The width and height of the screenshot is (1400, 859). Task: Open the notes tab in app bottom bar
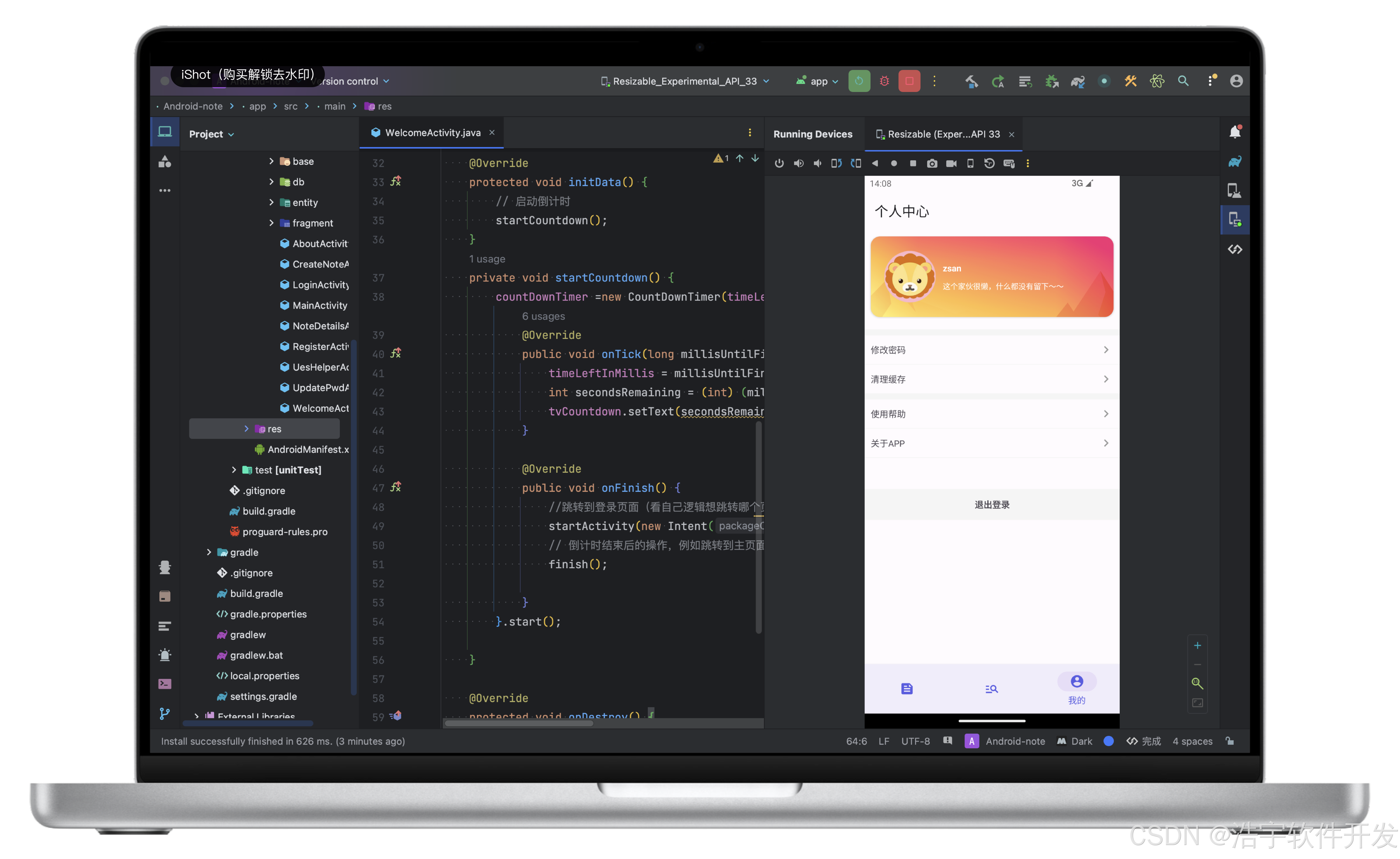907,689
